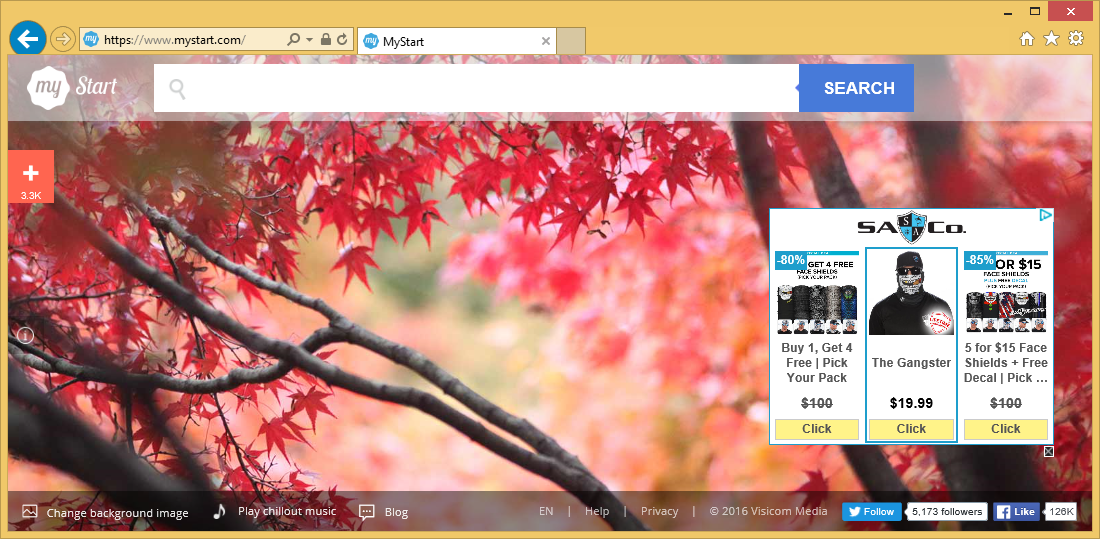The height and width of the screenshot is (539, 1100).
Task: Click the -85% discount badge
Action: click(979, 260)
